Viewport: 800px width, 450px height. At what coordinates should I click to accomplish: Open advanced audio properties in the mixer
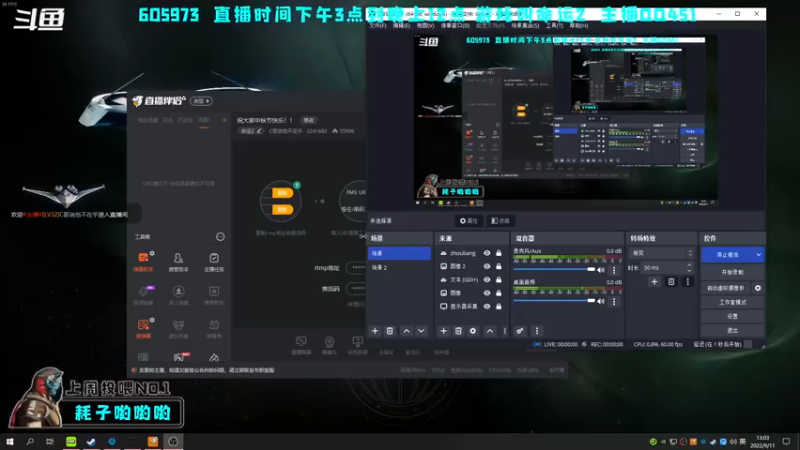tap(520, 331)
